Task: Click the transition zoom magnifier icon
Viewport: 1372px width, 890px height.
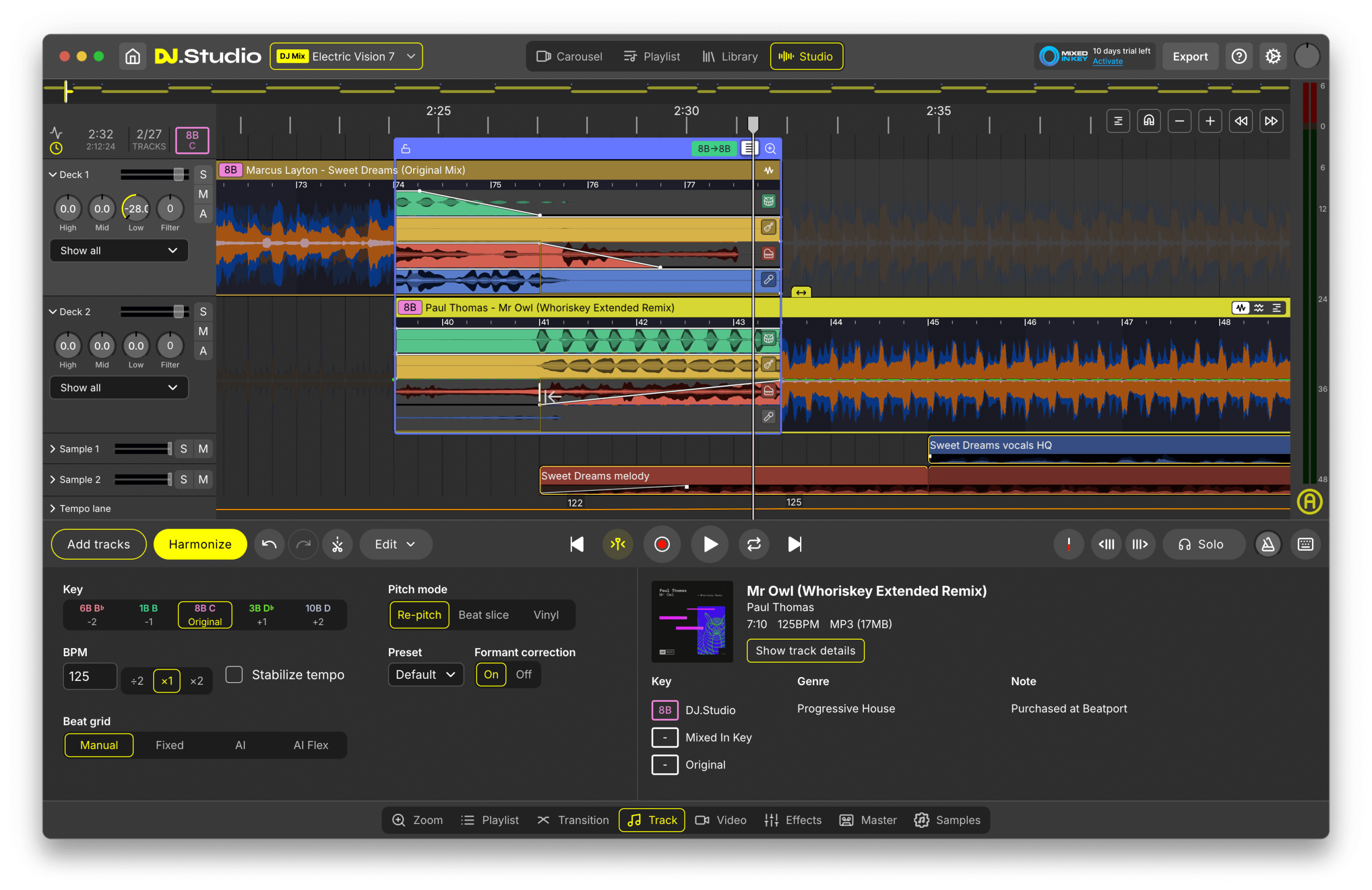Action: (770, 148)
